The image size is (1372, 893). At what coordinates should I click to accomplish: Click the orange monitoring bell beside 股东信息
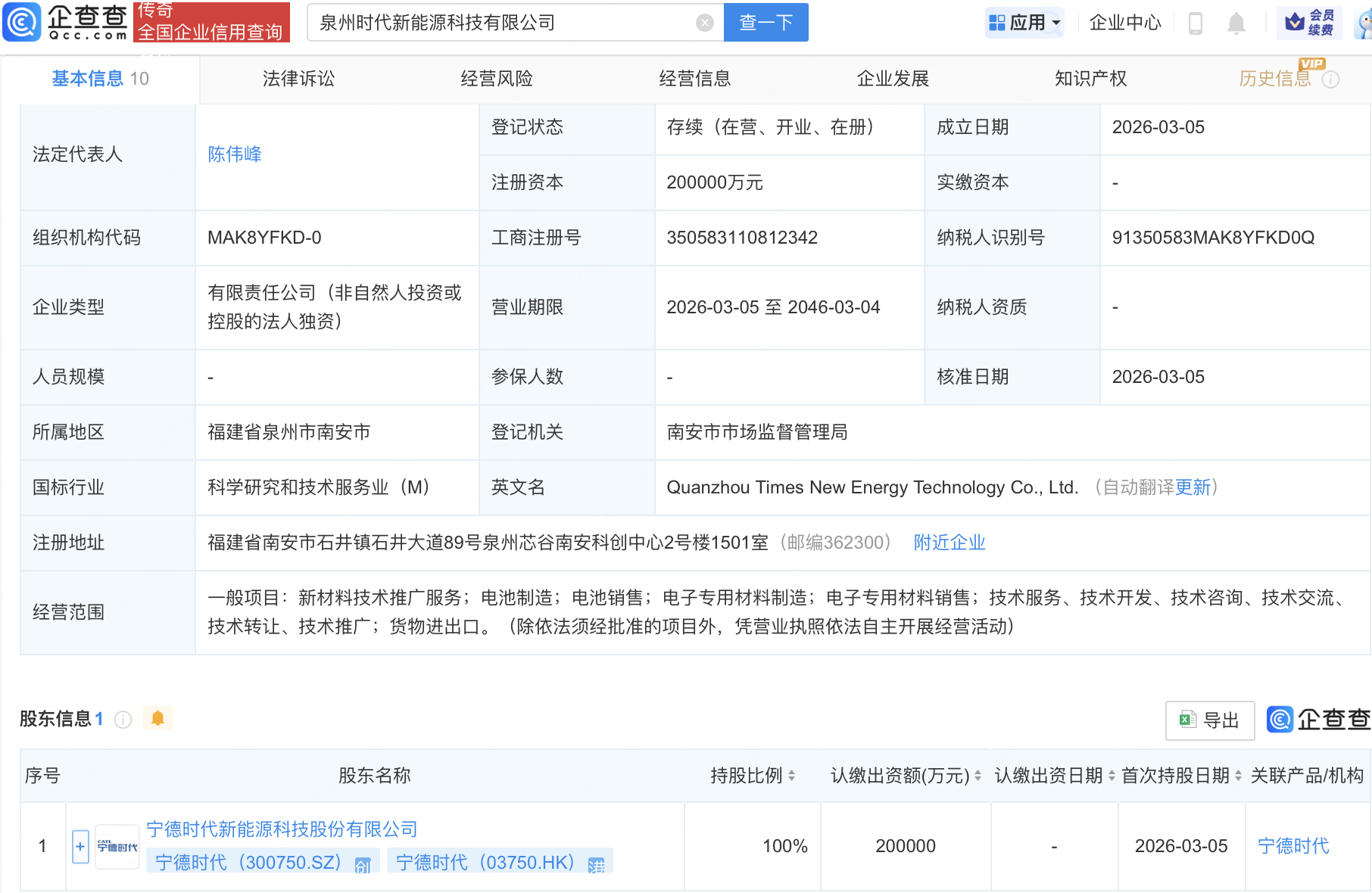click(x=157, y=717)
